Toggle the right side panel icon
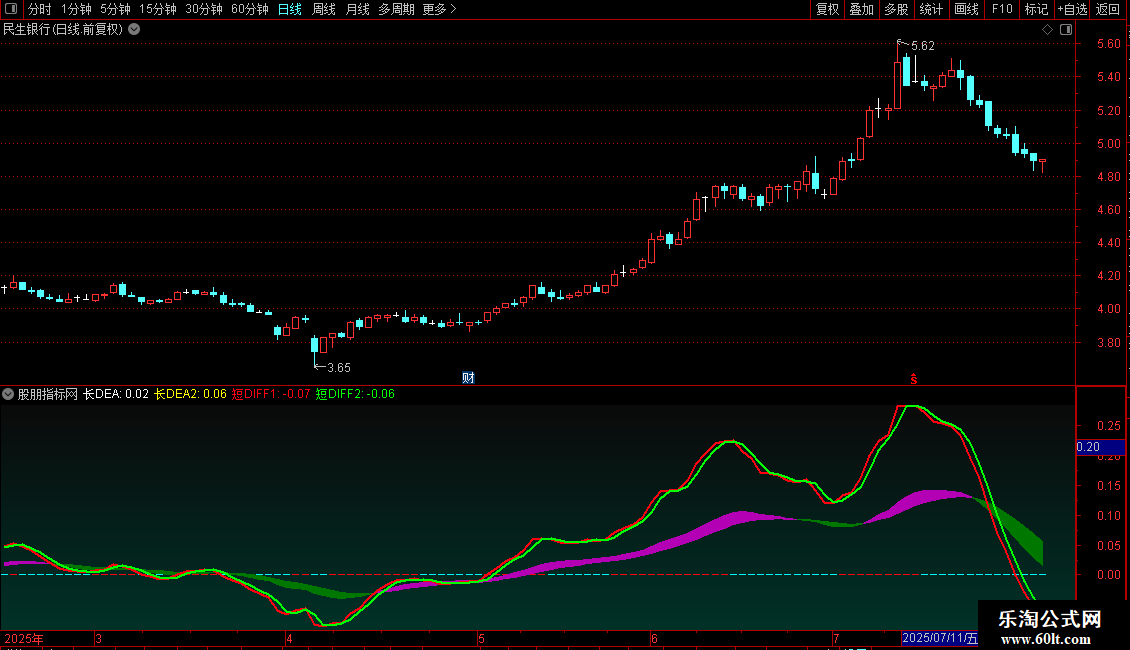The width and height of the screenshot is (1130, 650). click(x=1066, y=30)
